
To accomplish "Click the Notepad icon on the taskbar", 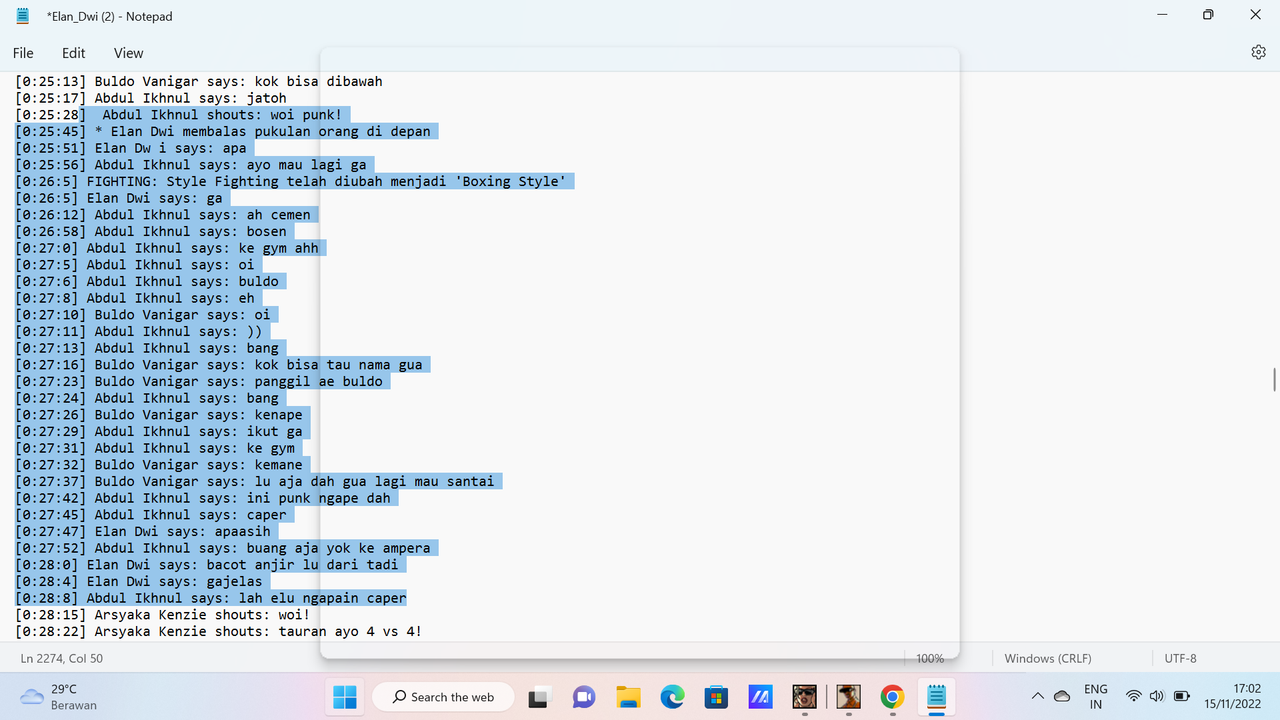I will pos(936,697).
